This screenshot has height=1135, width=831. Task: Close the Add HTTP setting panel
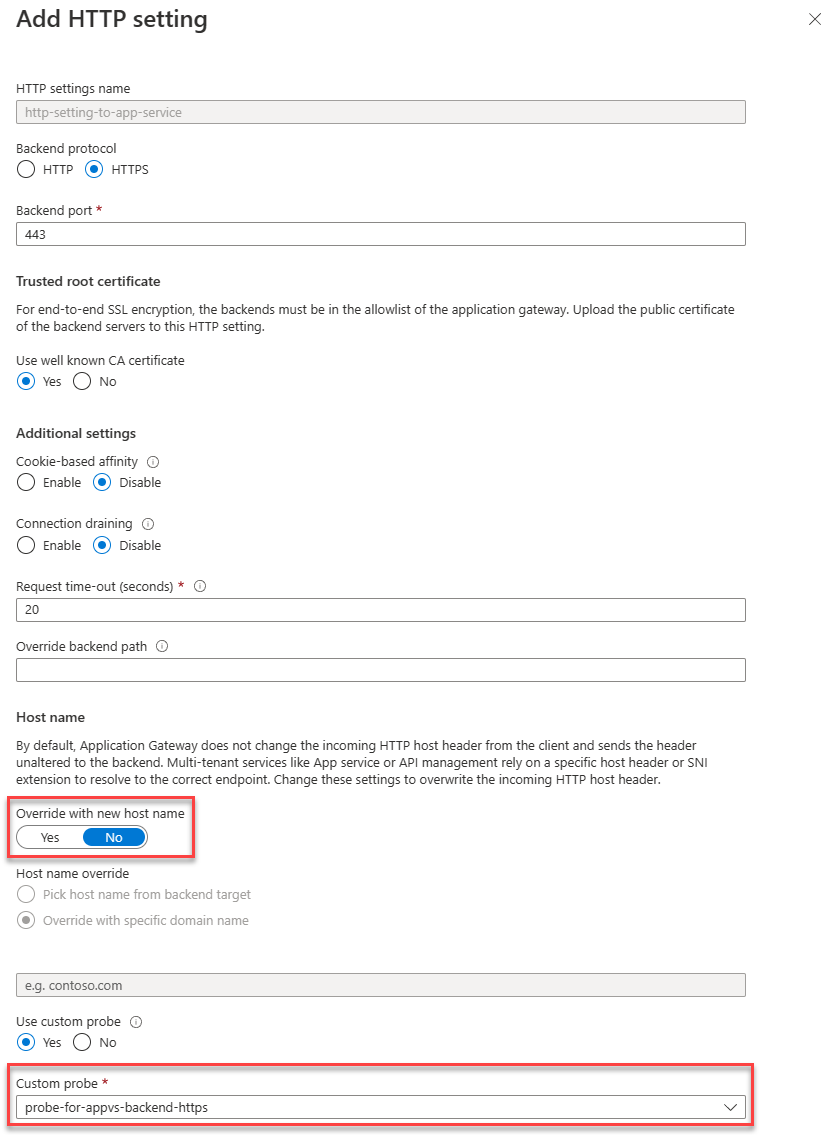[815, 19]
